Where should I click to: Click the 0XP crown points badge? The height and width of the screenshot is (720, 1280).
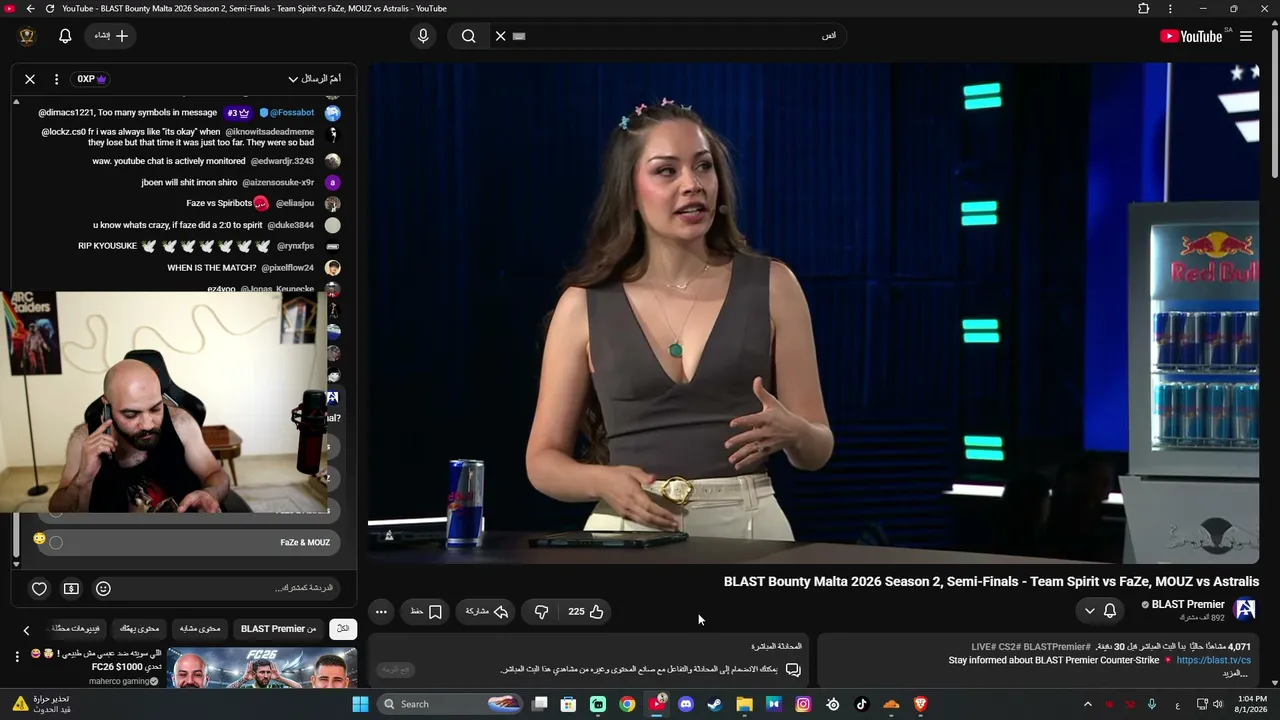pyautogui.click(x=91, y=79)
